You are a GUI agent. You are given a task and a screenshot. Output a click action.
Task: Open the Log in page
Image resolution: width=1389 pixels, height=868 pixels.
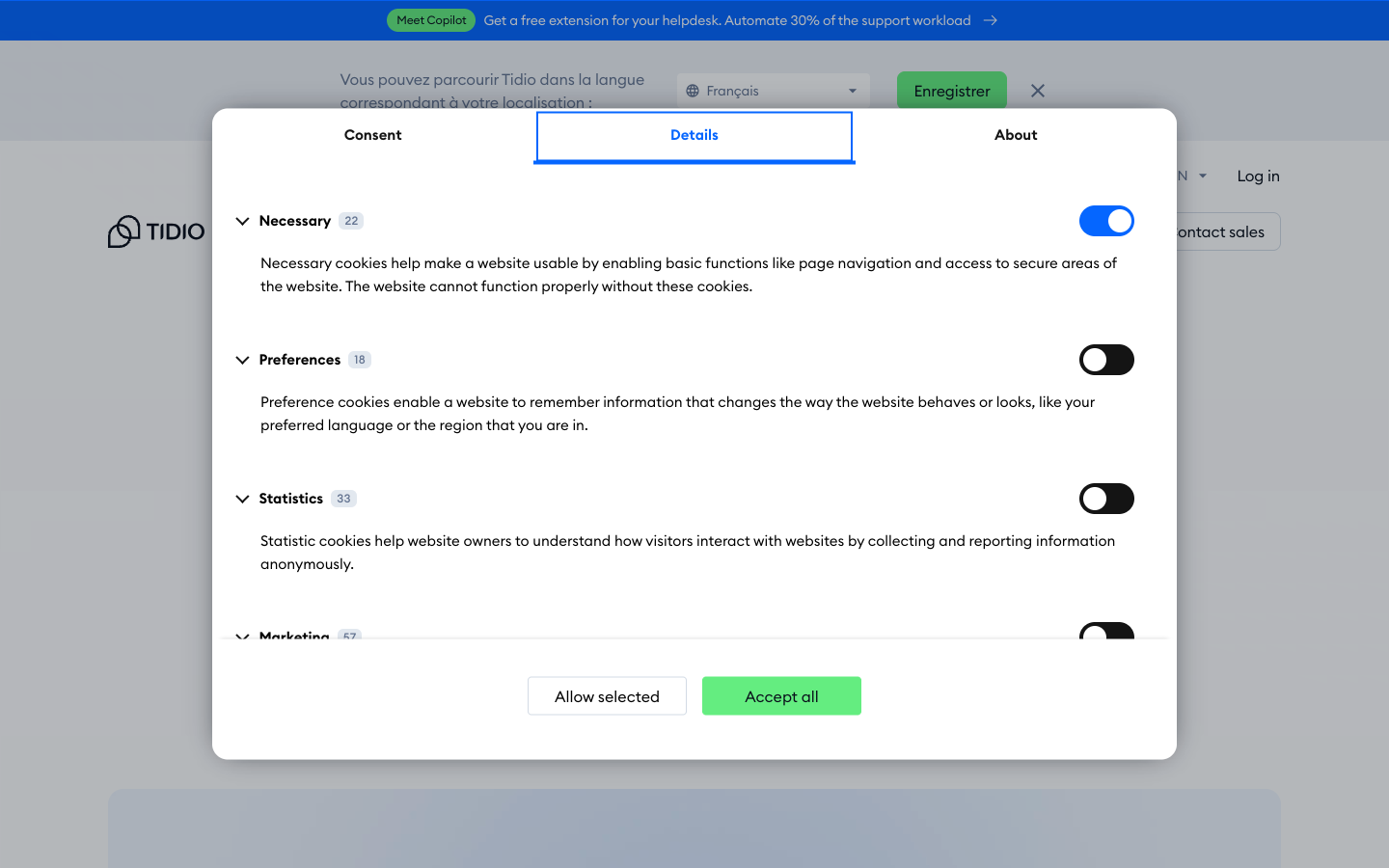pyautogui.click(x=1257, y=176)
